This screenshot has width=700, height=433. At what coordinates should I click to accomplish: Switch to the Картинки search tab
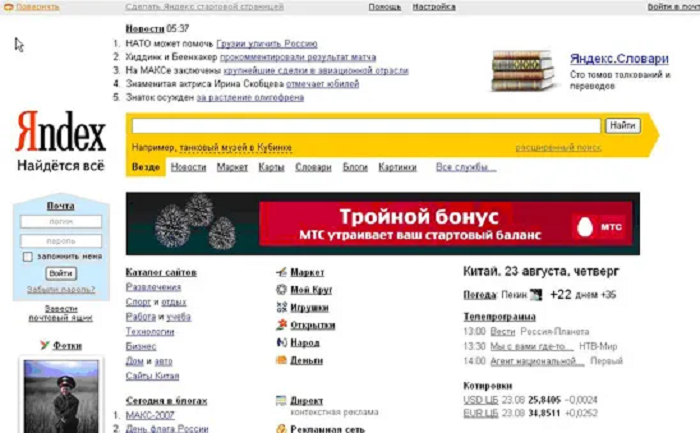[x=397, y=167]
